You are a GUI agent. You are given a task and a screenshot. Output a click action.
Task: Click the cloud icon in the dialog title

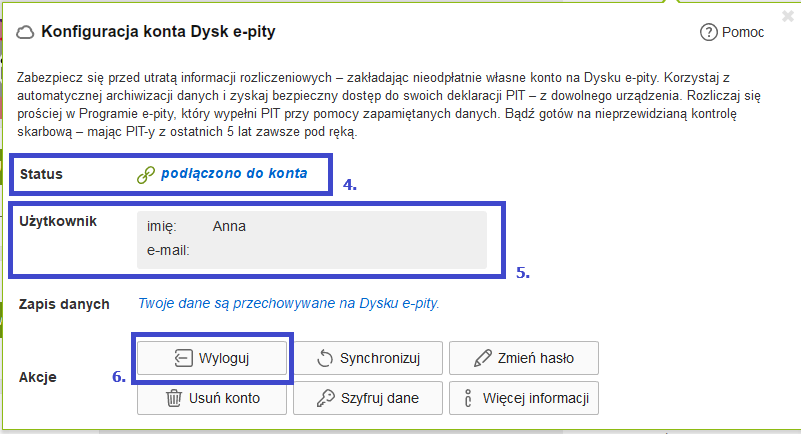pos(26,33)
